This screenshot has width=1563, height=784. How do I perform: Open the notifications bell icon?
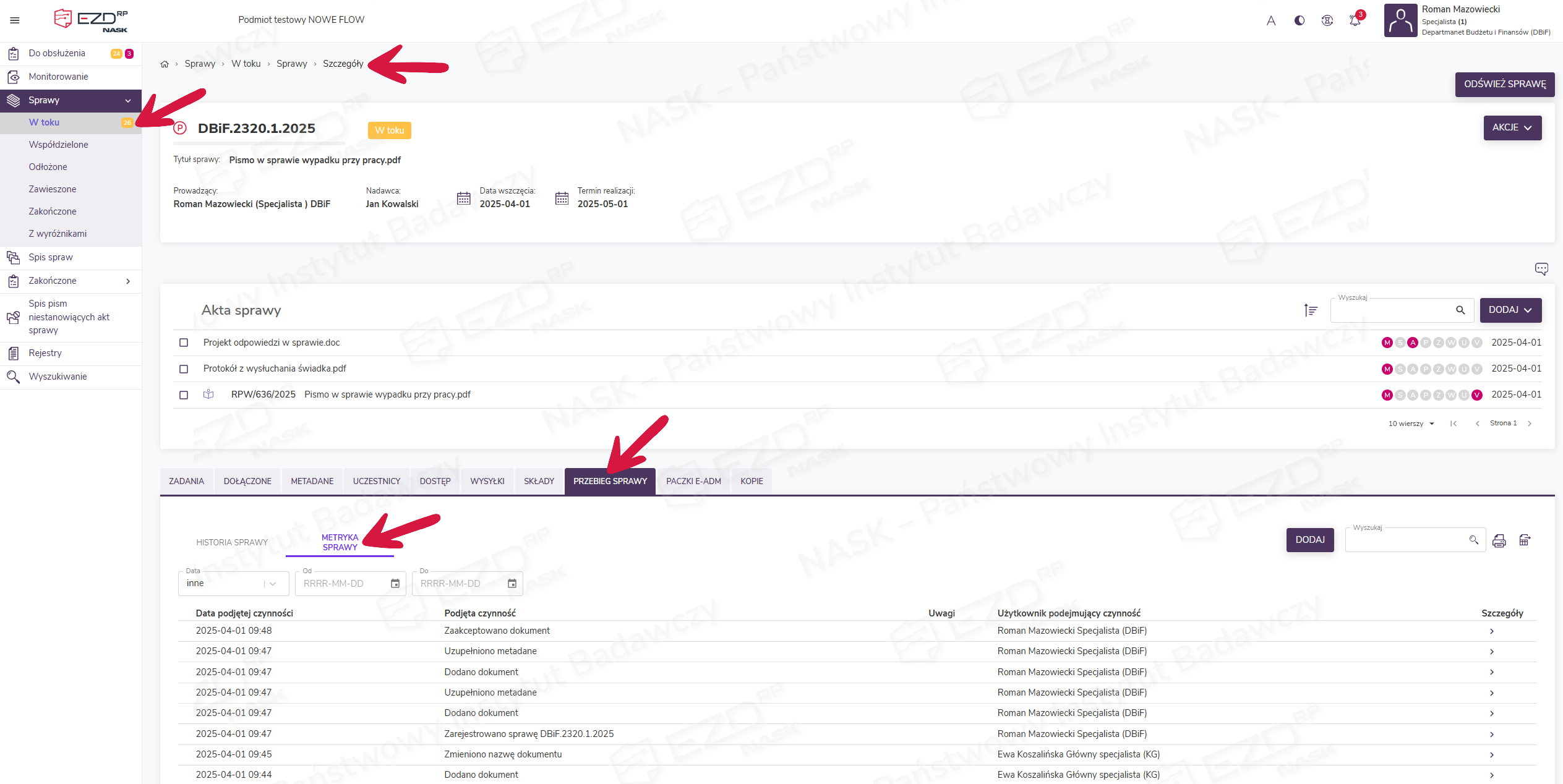tap(1355, 20)
